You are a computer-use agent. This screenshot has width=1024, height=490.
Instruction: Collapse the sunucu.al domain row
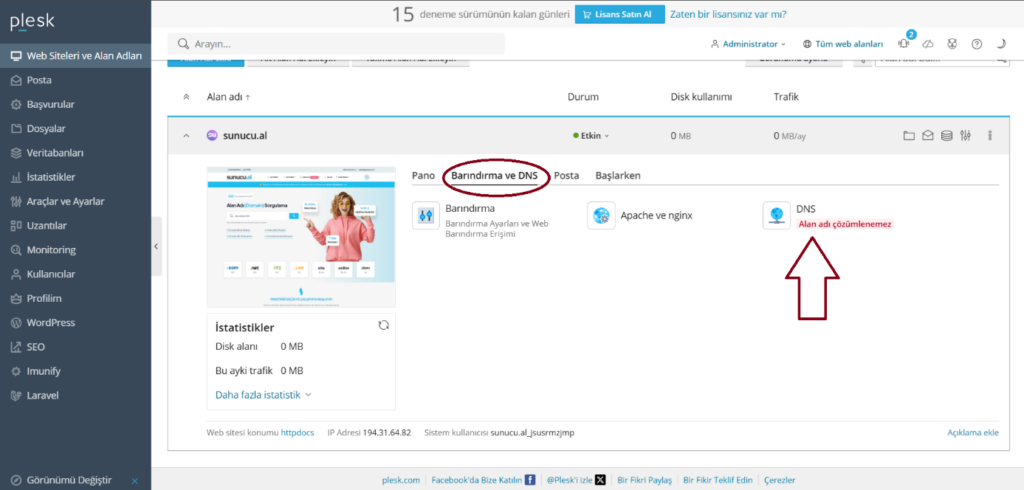coord(186,136)
